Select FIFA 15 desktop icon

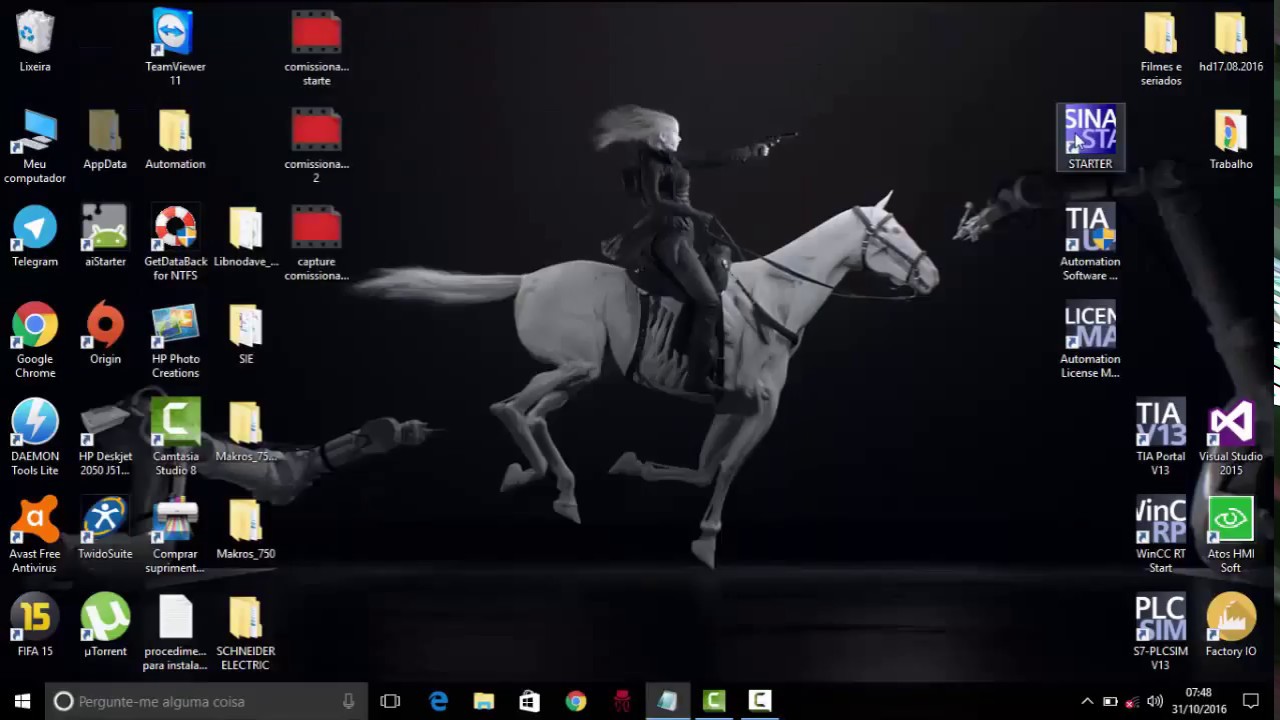(35, 626)
